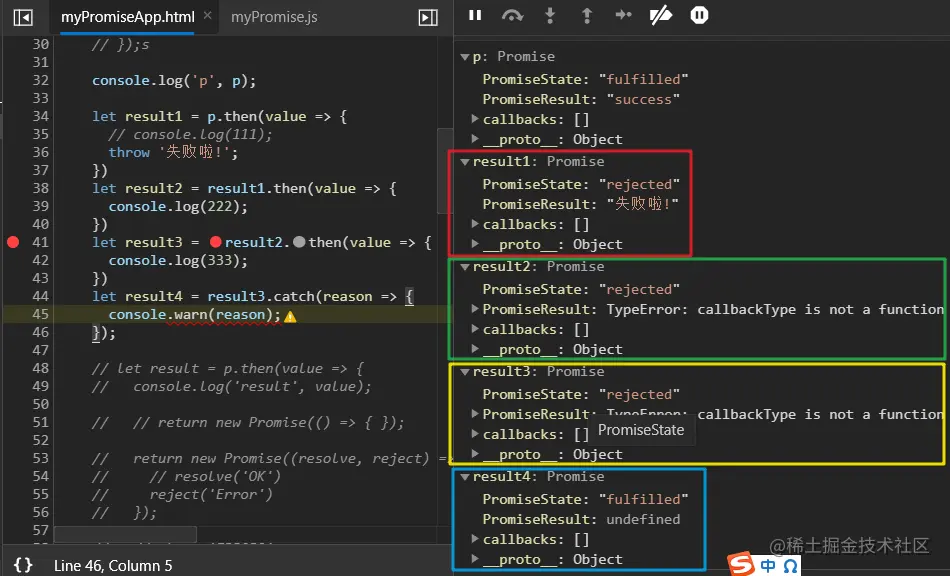Collapse the result4 Promise object
The height and width of the screenshot is (576, 950).
point(465,477)
